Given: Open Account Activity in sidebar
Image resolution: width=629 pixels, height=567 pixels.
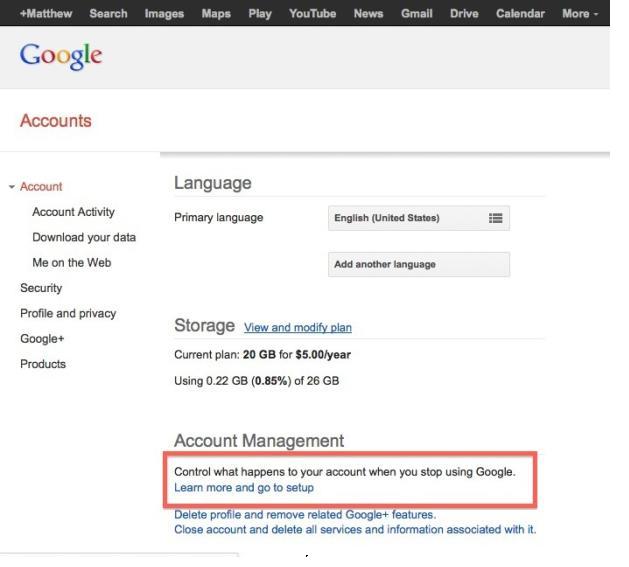Looking at the screenshot, I should (x=73, y=212).
